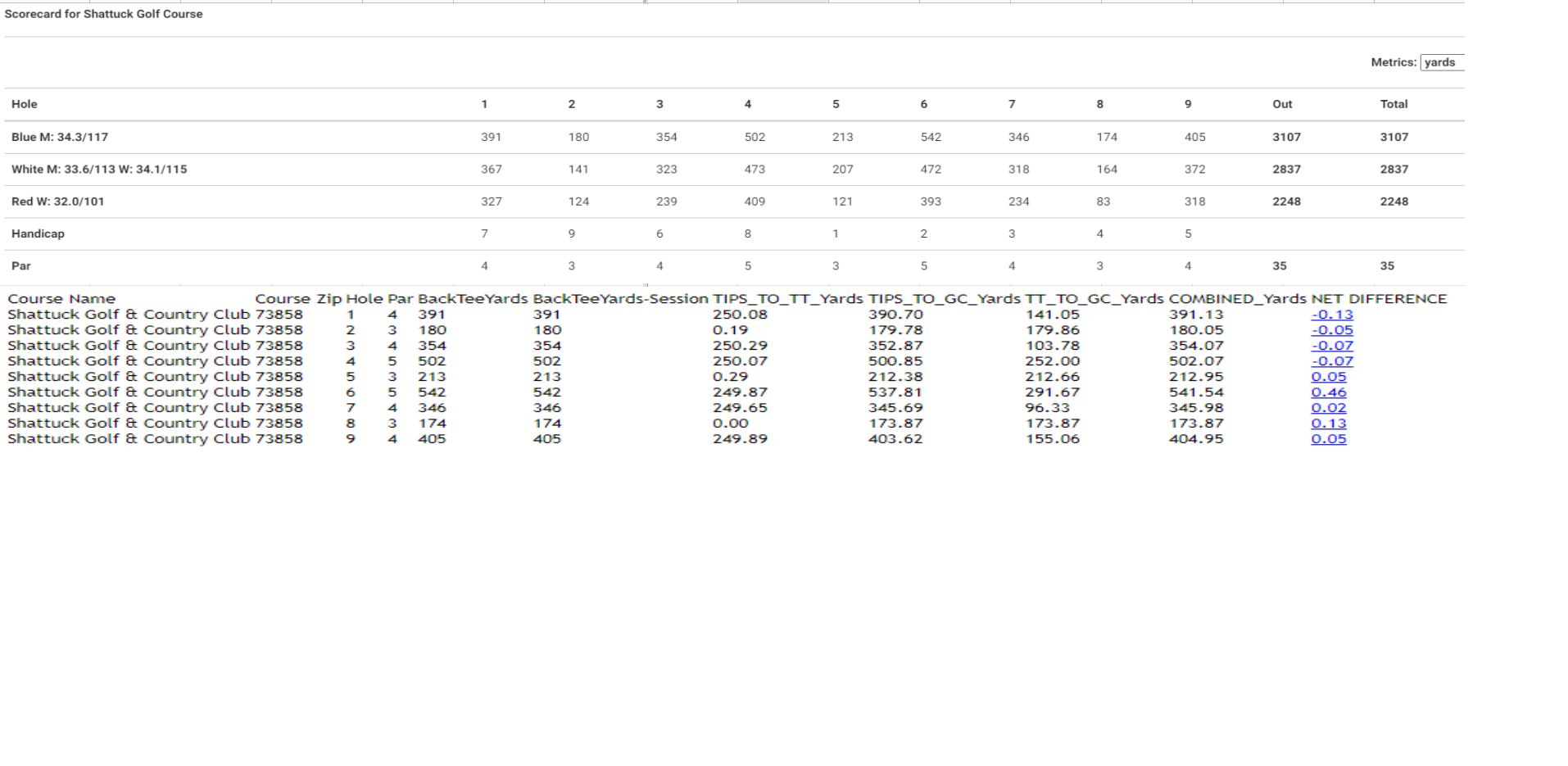Image resolution: width=1568 pixels, height=766 pixels.
Task: Click TIPS_TO_GC value 390.70
Action: pyautogui.click(x=895, y=315)
